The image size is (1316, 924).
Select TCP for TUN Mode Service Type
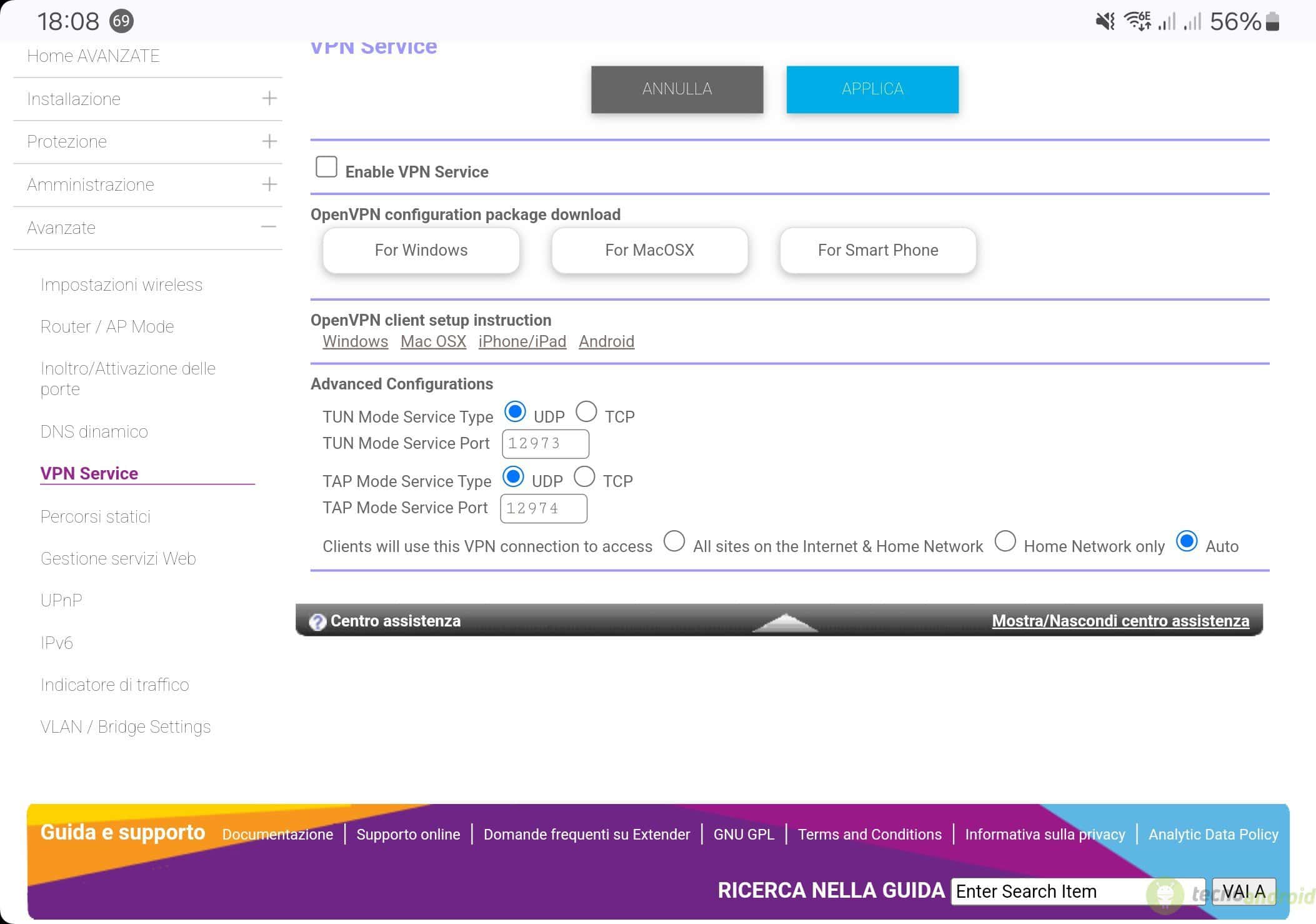(586, 412)
